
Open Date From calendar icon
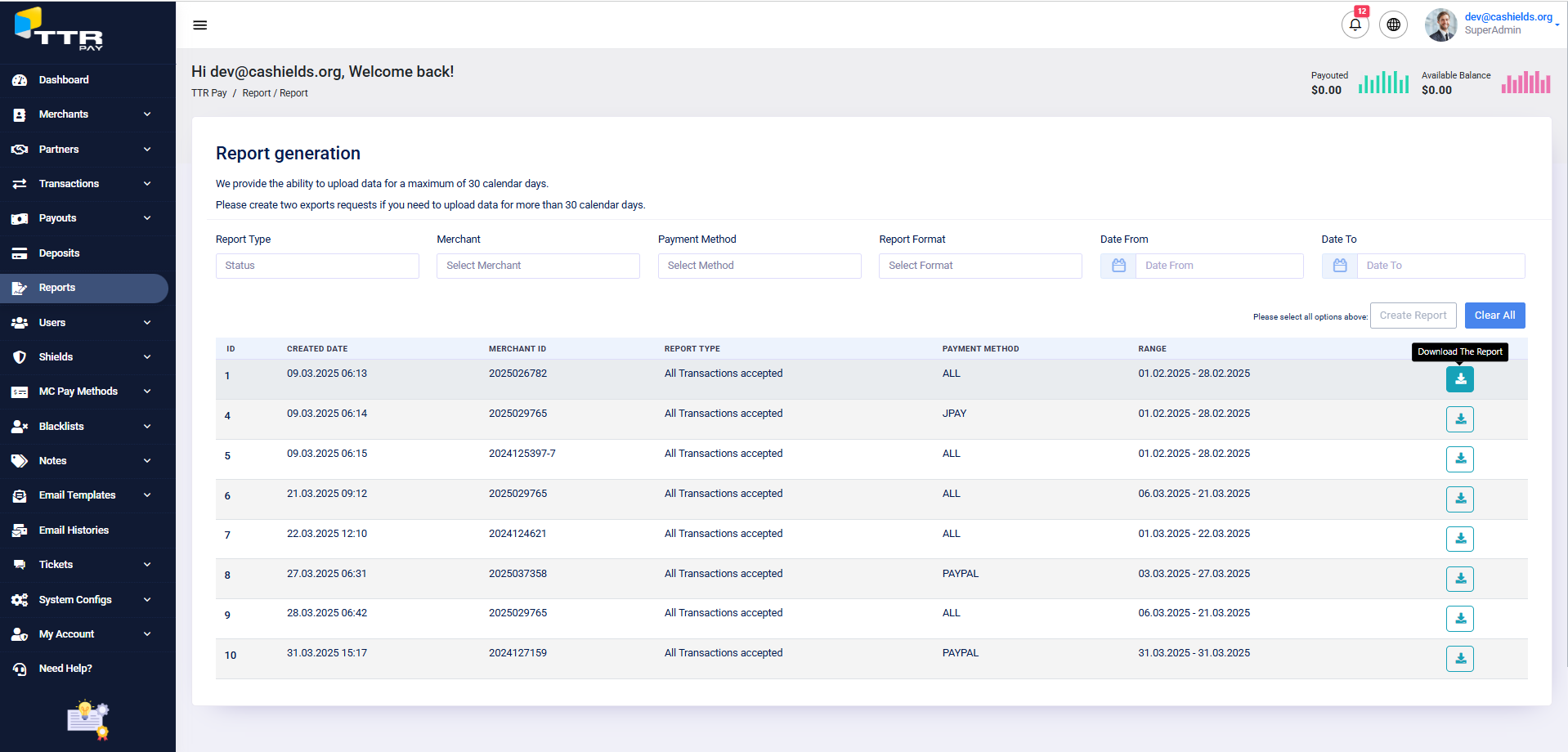(x=1117, y=265)
